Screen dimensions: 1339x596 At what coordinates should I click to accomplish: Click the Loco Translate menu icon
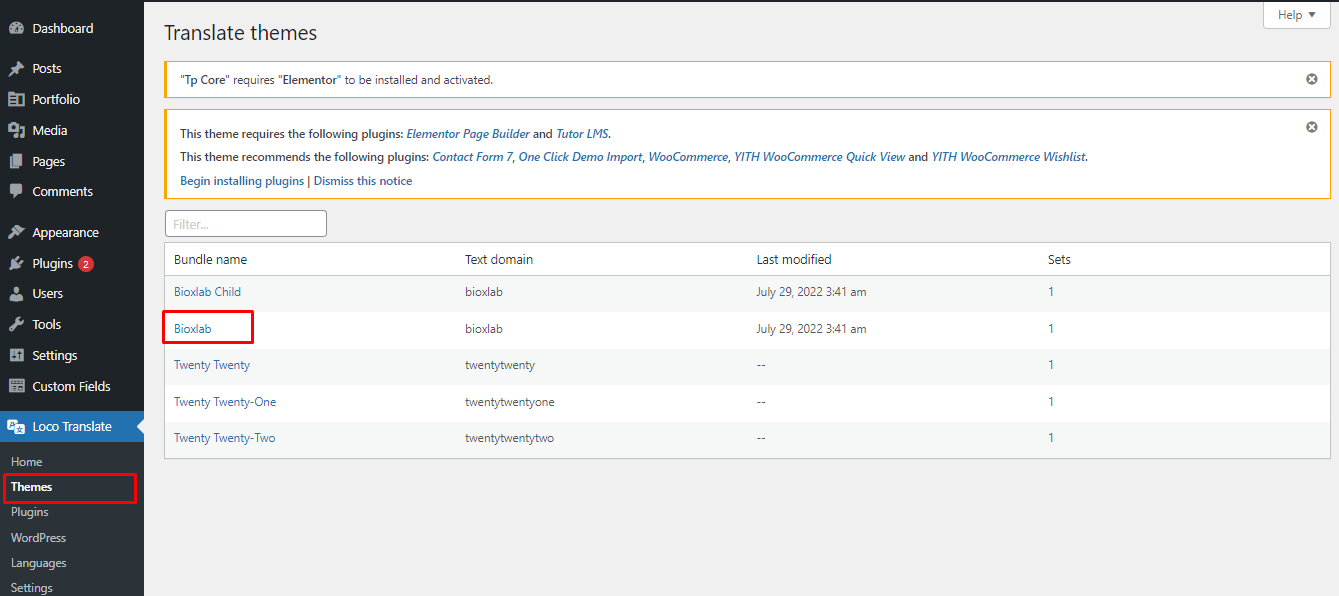tap(16, 426)
